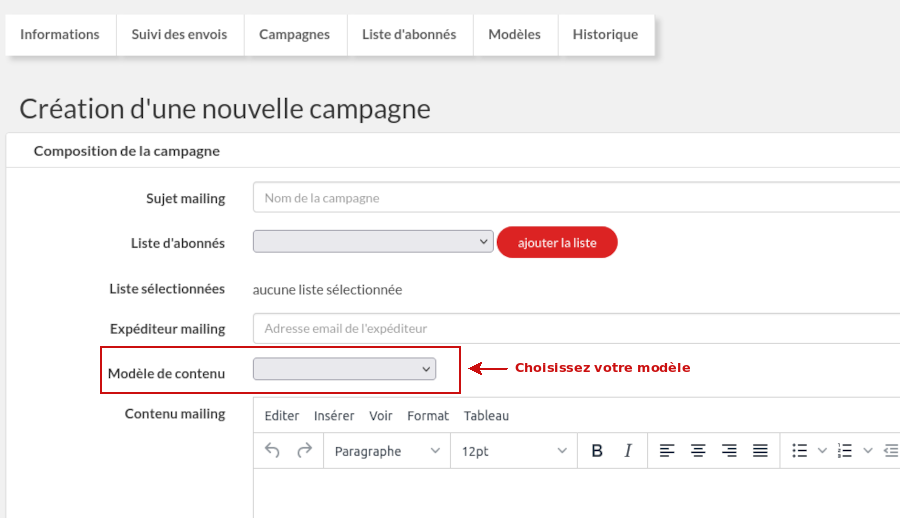Screen dimensions: 901x519
Task: Open the Liste d'abonnés tab
Action: coord(409,34)
